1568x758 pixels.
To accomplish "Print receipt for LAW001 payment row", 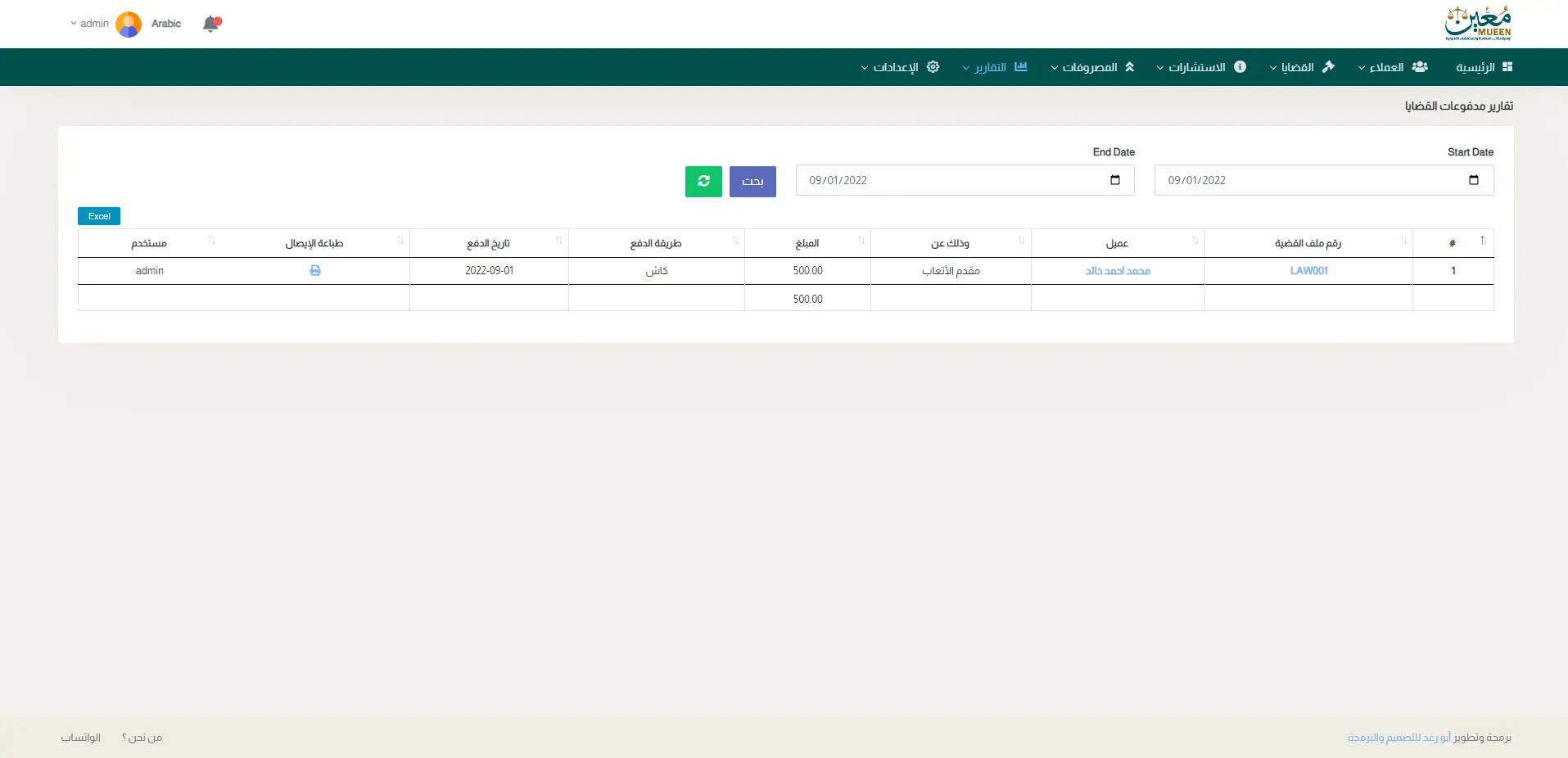I will point(315,271).
